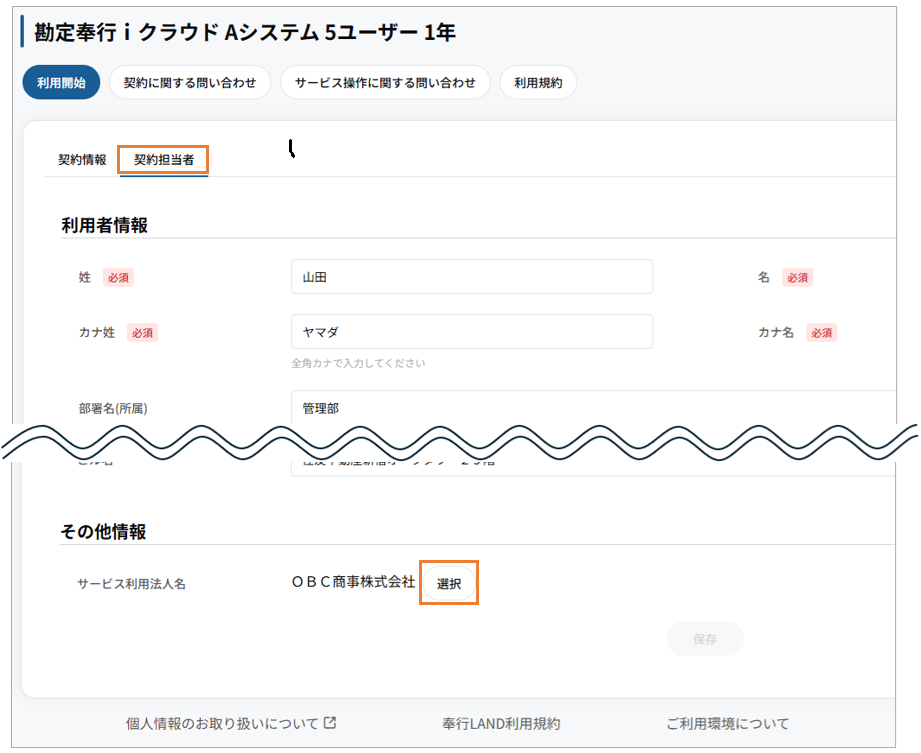The height and width of the screenshot is (753, 921).
Task: Click the 部署名(所属) label
Action: click(x=113, y=408)
